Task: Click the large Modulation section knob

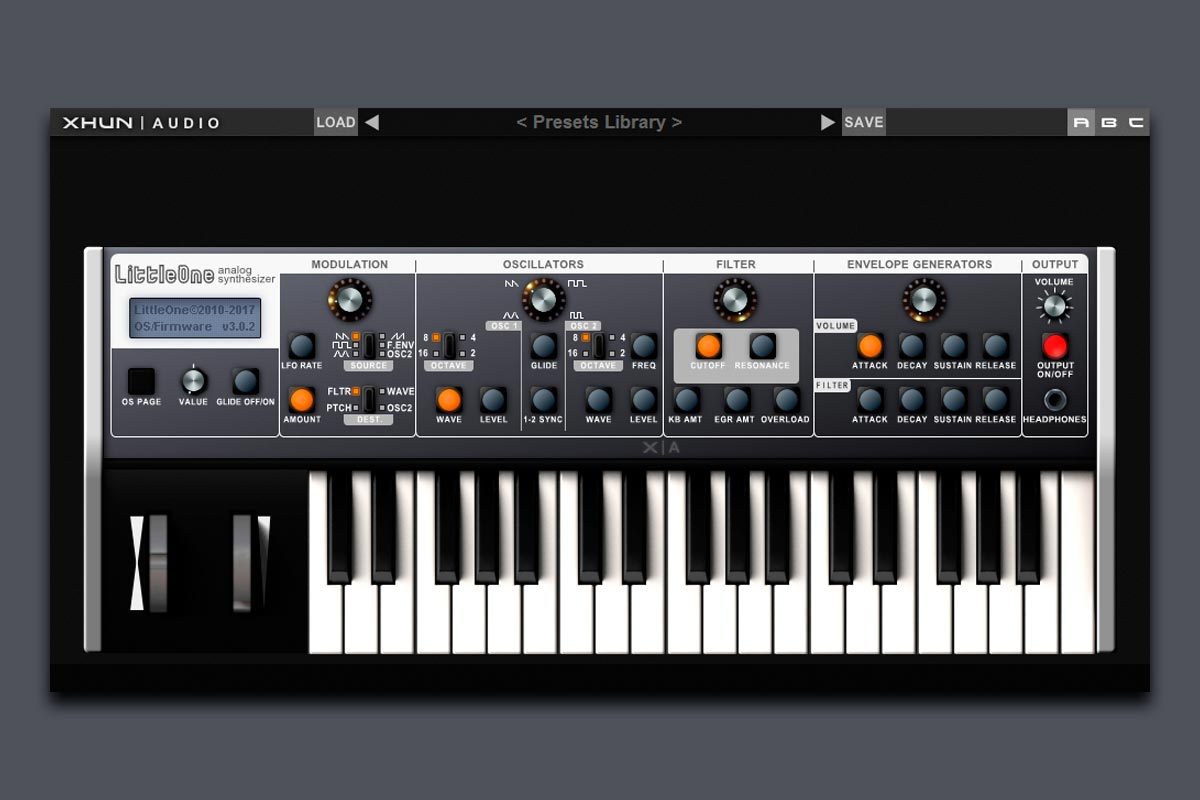Action: coord(349,299)
